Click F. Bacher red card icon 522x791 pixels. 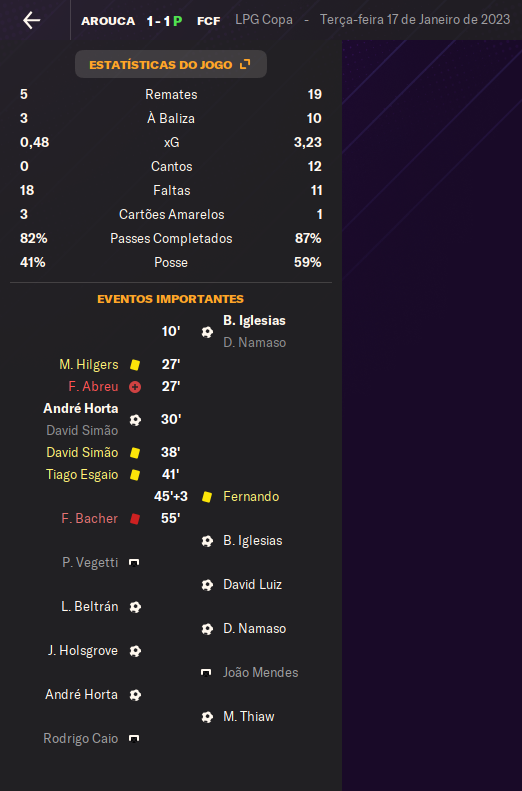(135, 519)
